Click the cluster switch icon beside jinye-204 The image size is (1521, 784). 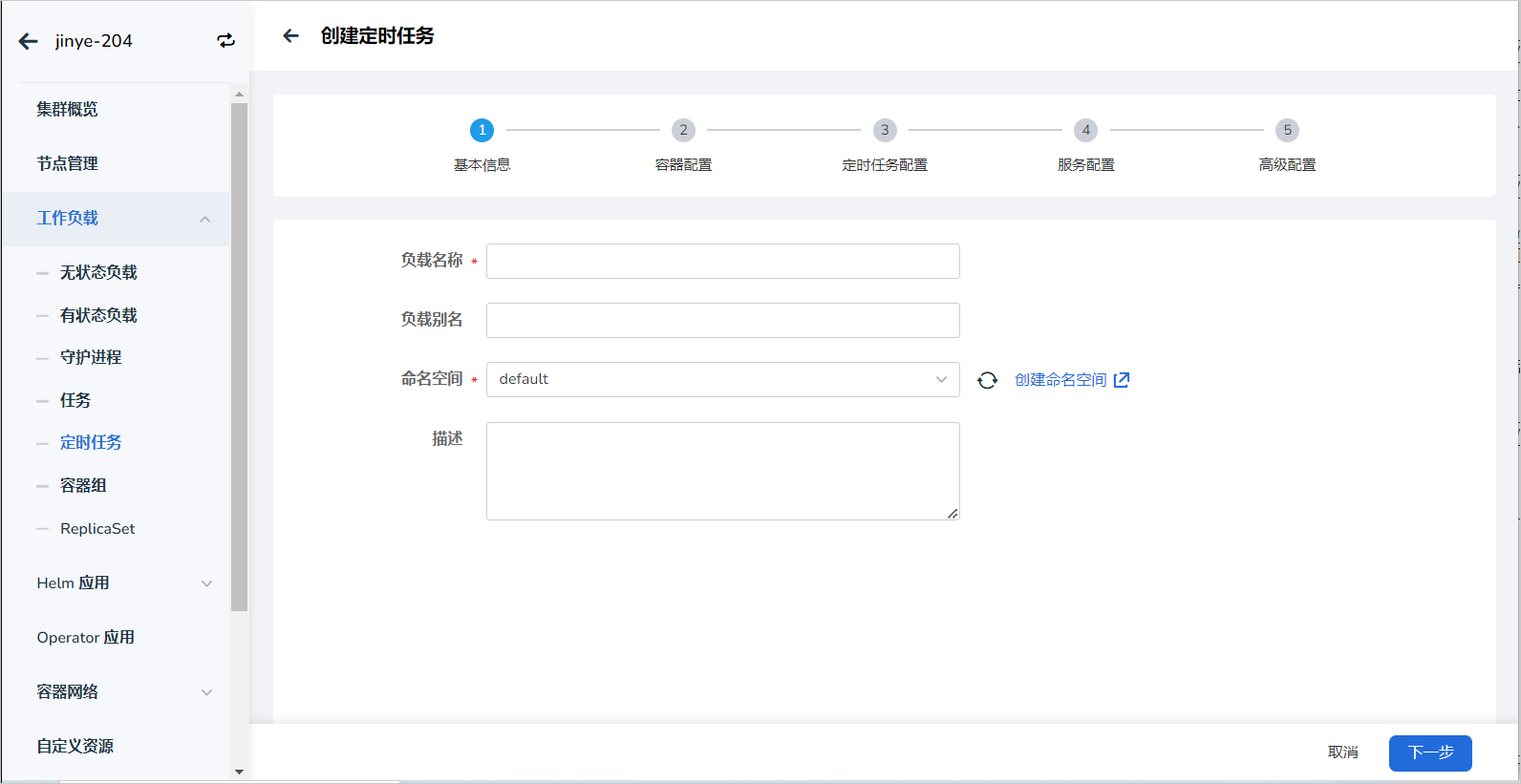[225, 40]
